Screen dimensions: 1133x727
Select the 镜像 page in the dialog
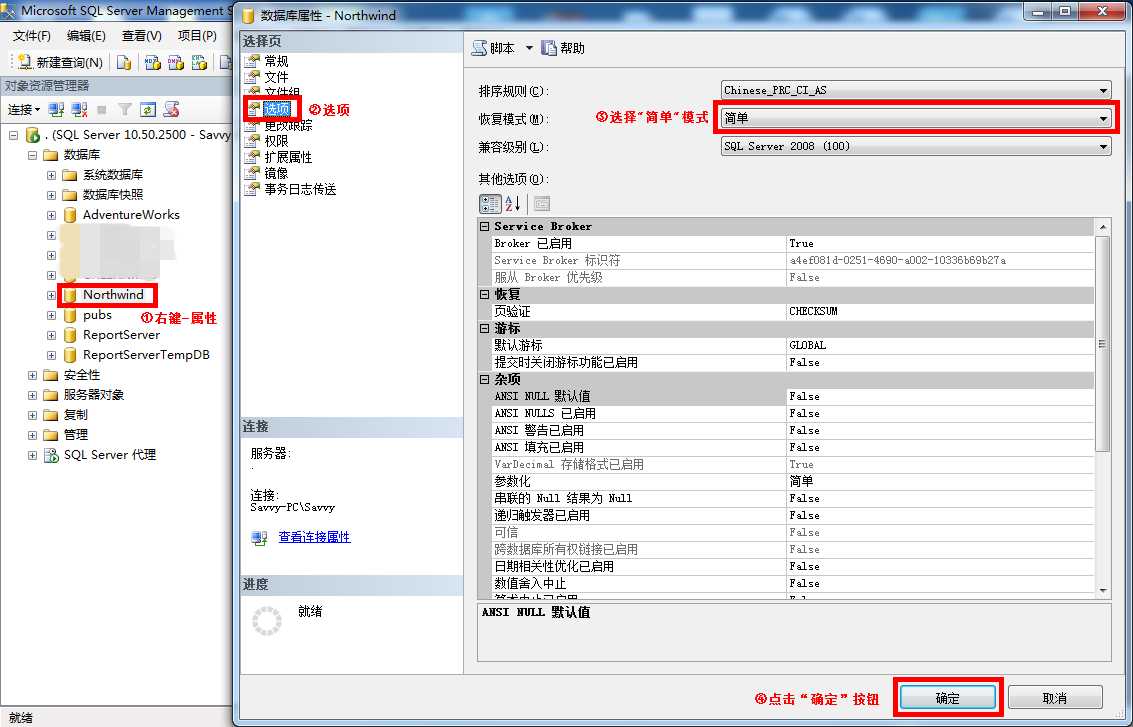pyautogui.click(x=276, y=173)
